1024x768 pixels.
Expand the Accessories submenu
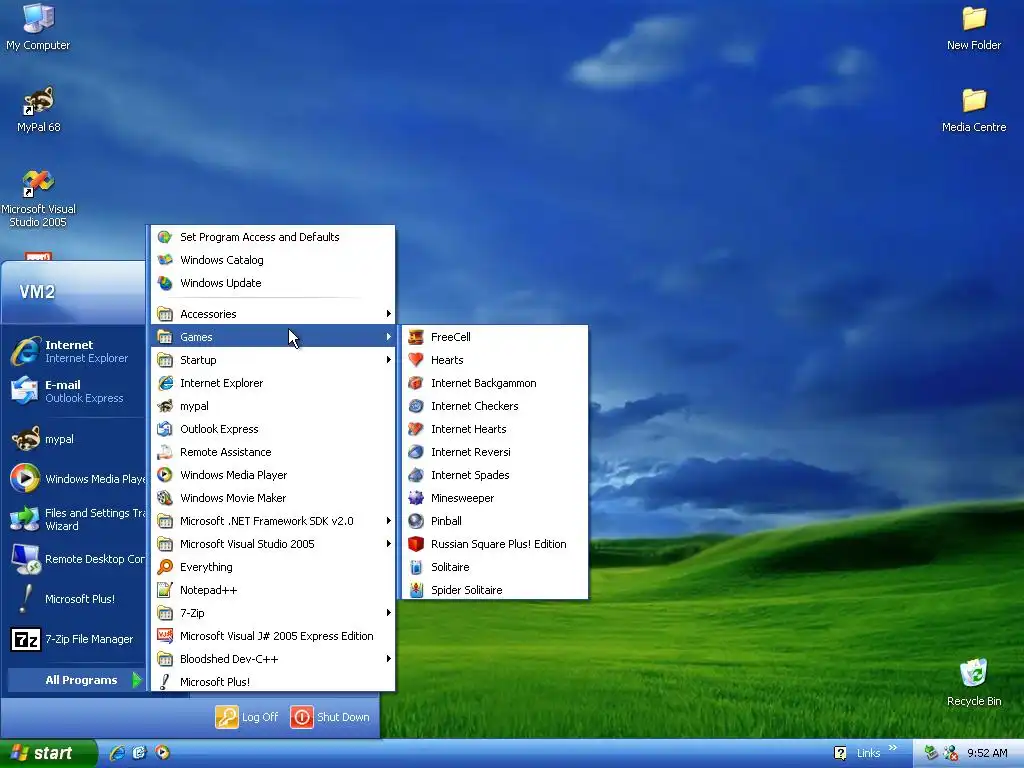(273, 314)
